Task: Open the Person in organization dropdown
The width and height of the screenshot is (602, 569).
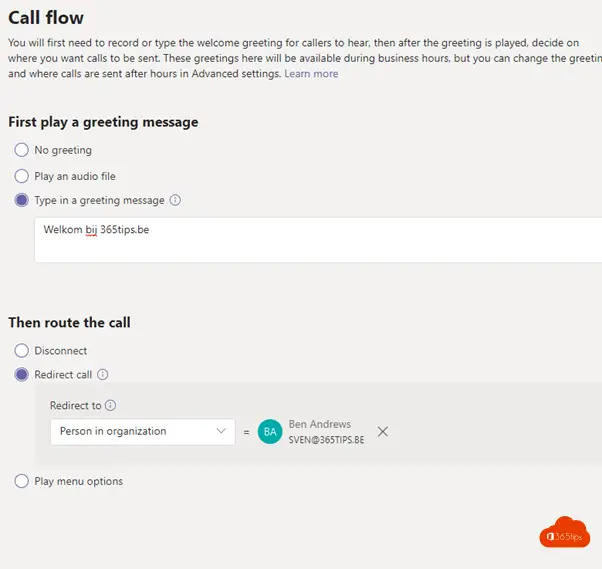Action: [x=142, y=432]
